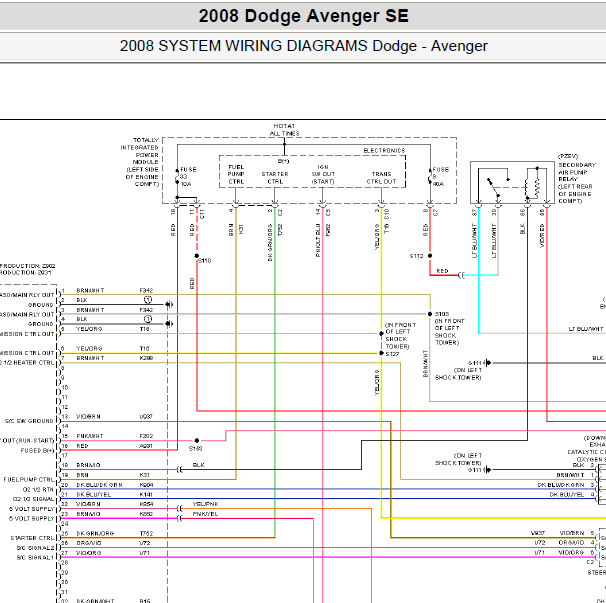Select the "FUSE 8 40A" label
This screenshot has height=603, width=606.
[x=441, y=177]
